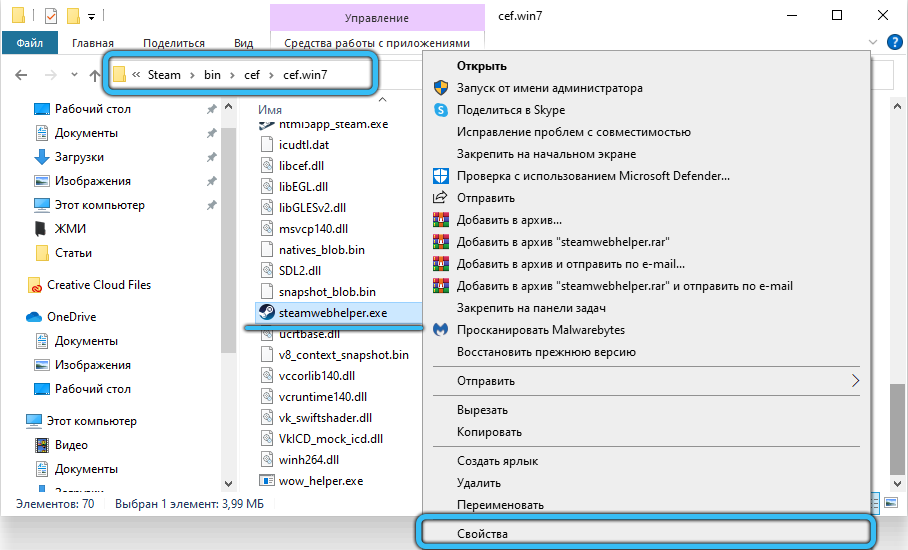Expand the 'Отправить' submenu arrow

click(x=855, y=381)
